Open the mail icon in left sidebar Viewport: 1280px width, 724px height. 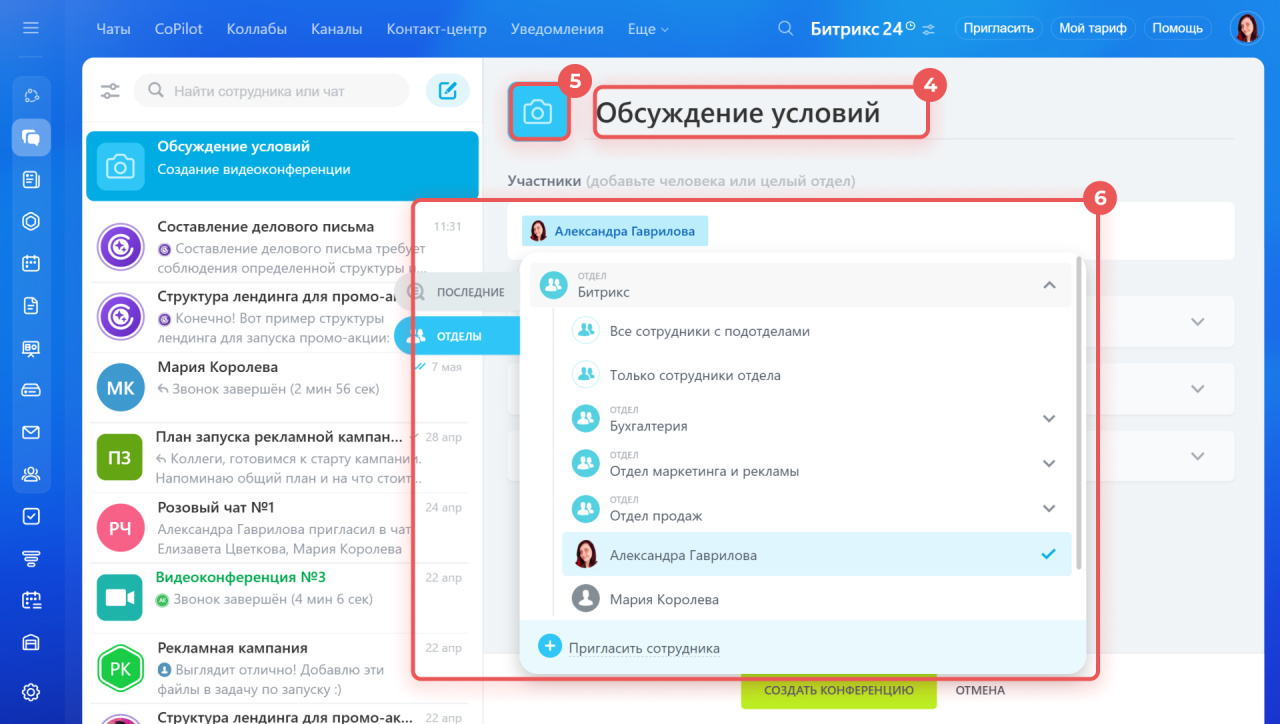pos(31,433)
